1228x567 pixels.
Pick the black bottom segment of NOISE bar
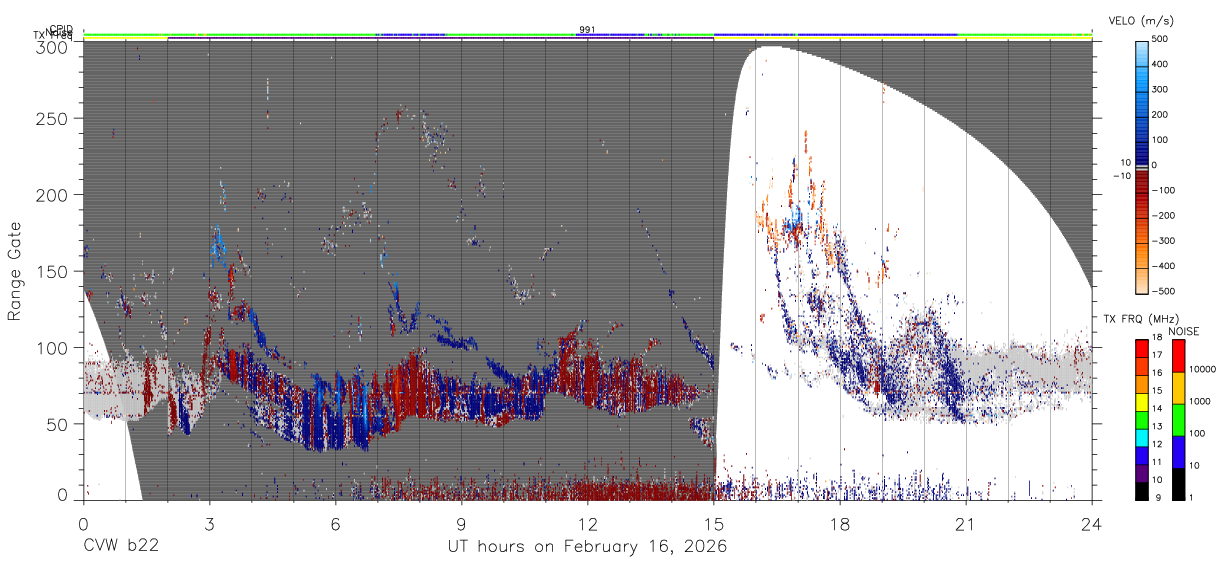pos(1177,484)
